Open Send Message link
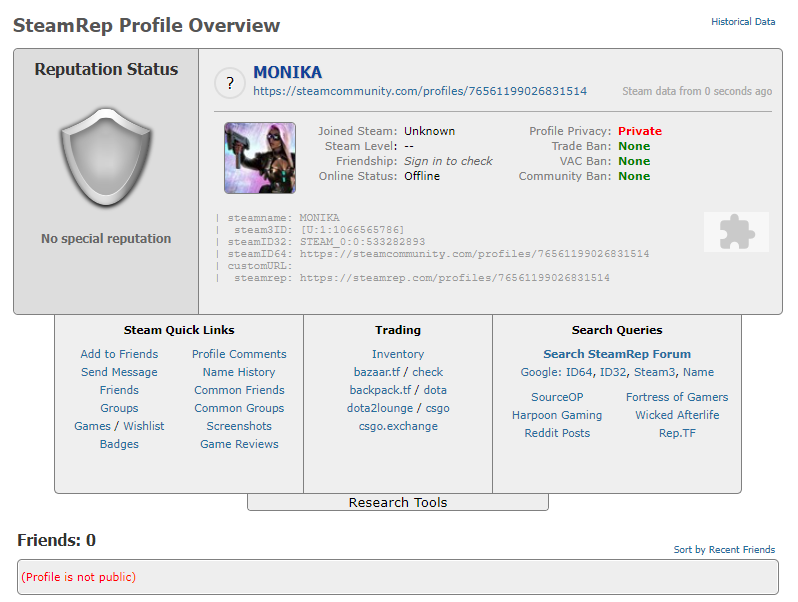This screenshot has height=602, width=798. coord(119,372)
